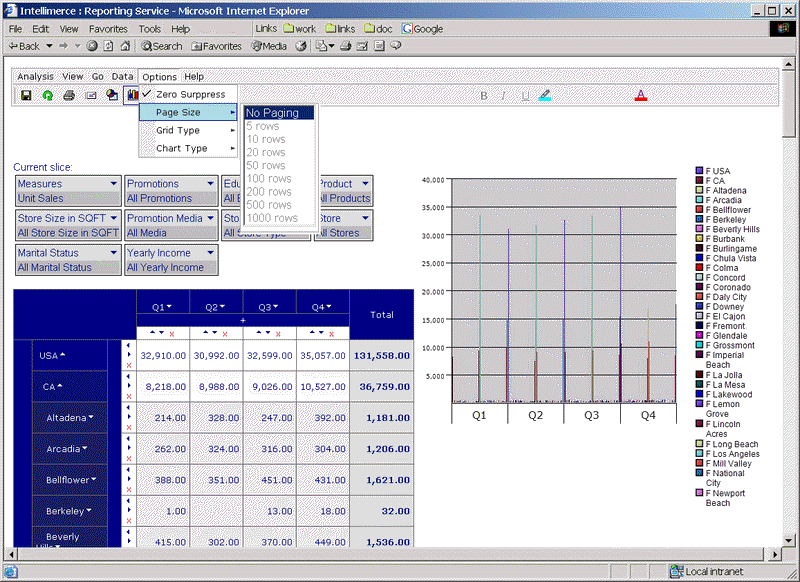Screen dimensions: 800x582
Task: Open the Promotion Media dropdown
Action: tap(210, 218)
